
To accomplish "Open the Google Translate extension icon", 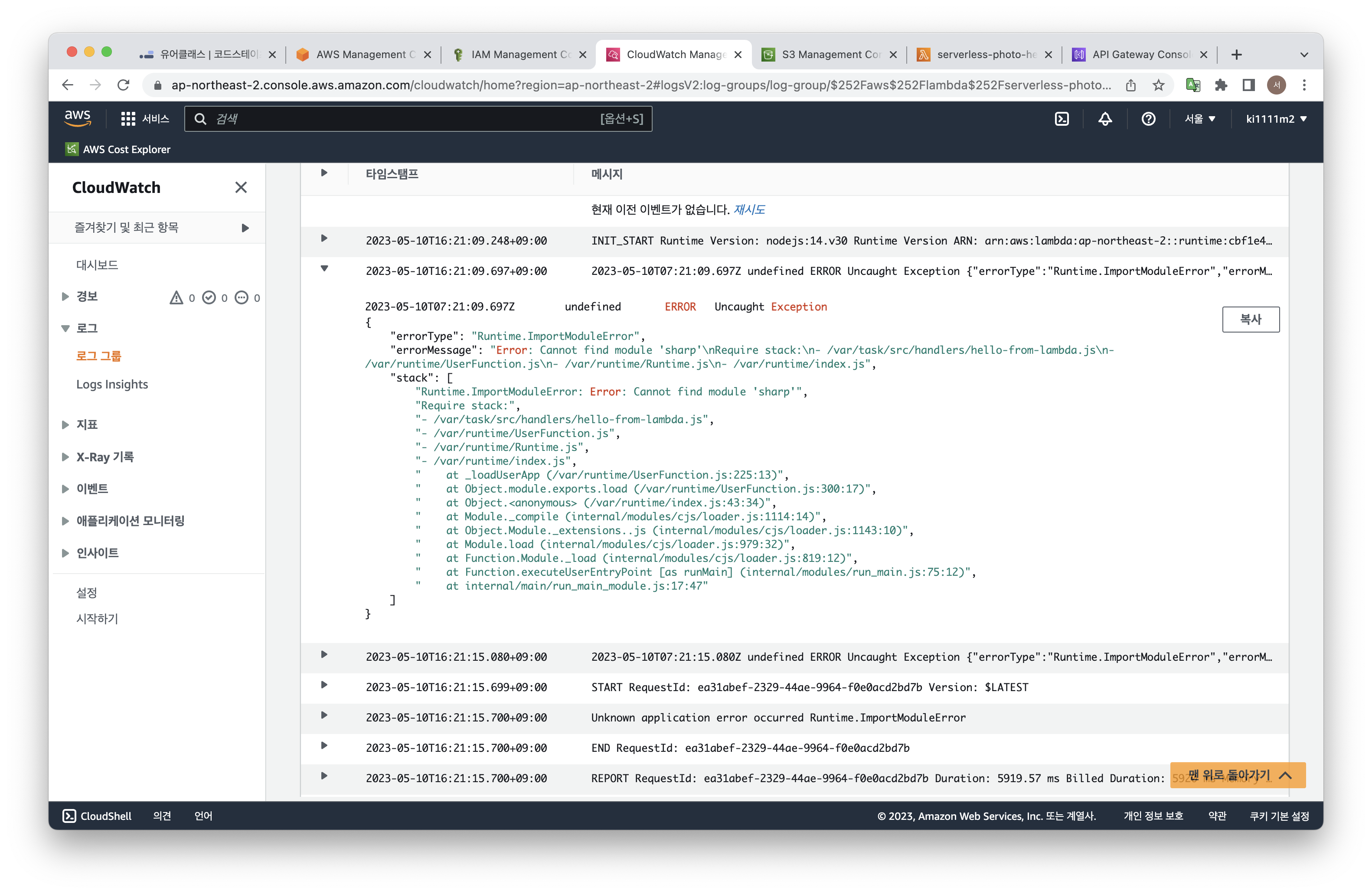I will (1193, 85).
